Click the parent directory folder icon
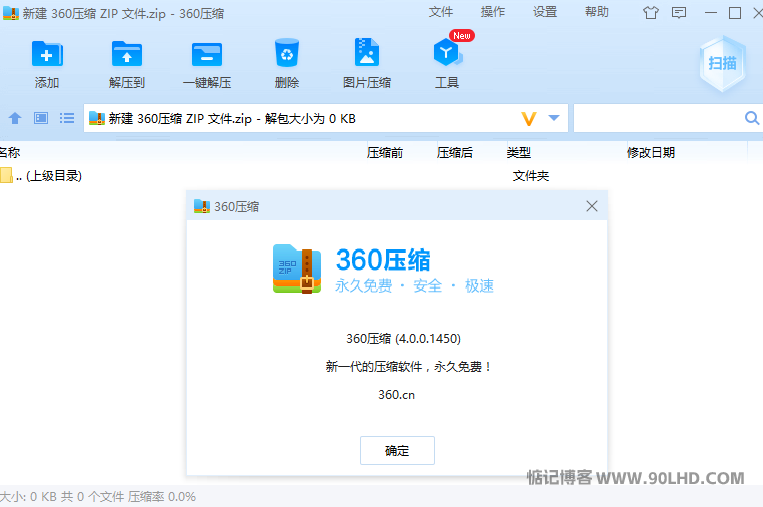This screenshot has width=763, height=507. click(6, 175)
